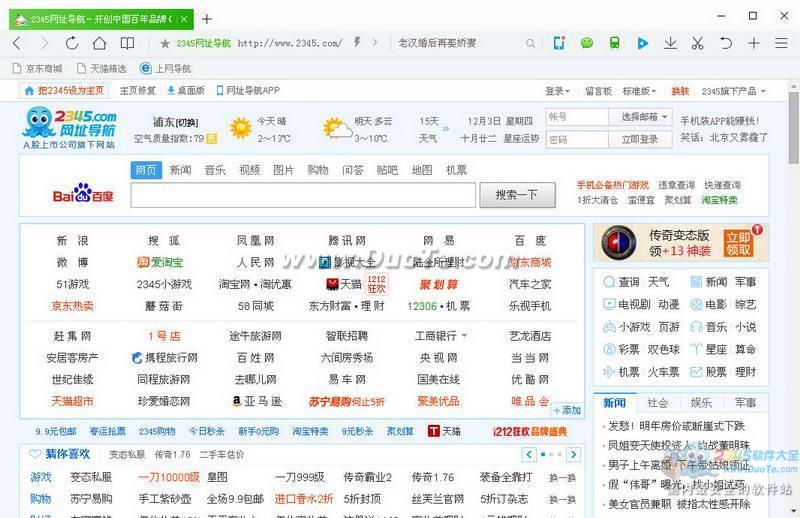The width and height of the screenshot is (800, 518).
Task: Open a new tab with plus button
Action: pos(207,19)
